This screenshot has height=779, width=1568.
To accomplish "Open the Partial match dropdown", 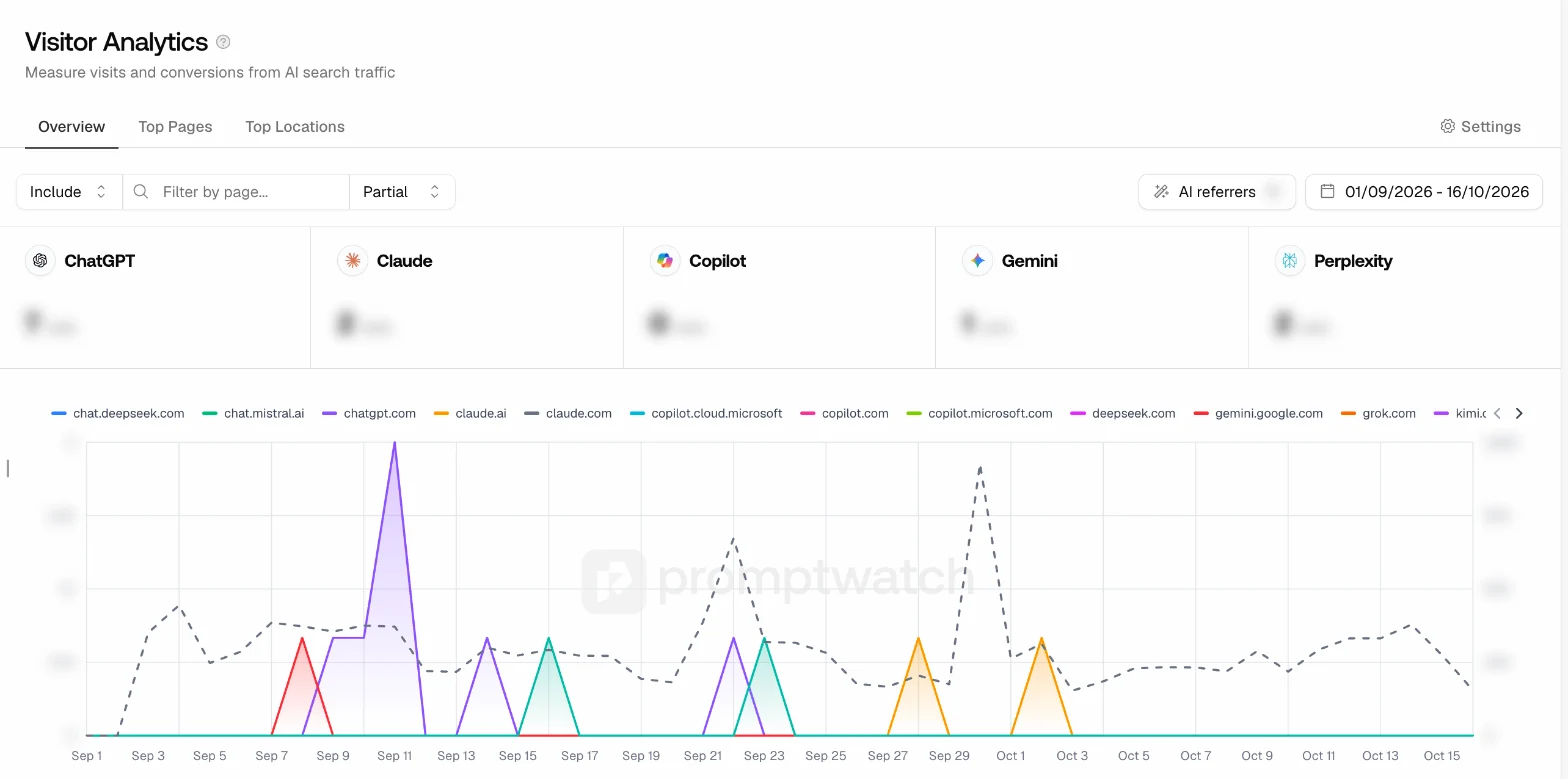I will pyautogui.click(x=402, y=191).
